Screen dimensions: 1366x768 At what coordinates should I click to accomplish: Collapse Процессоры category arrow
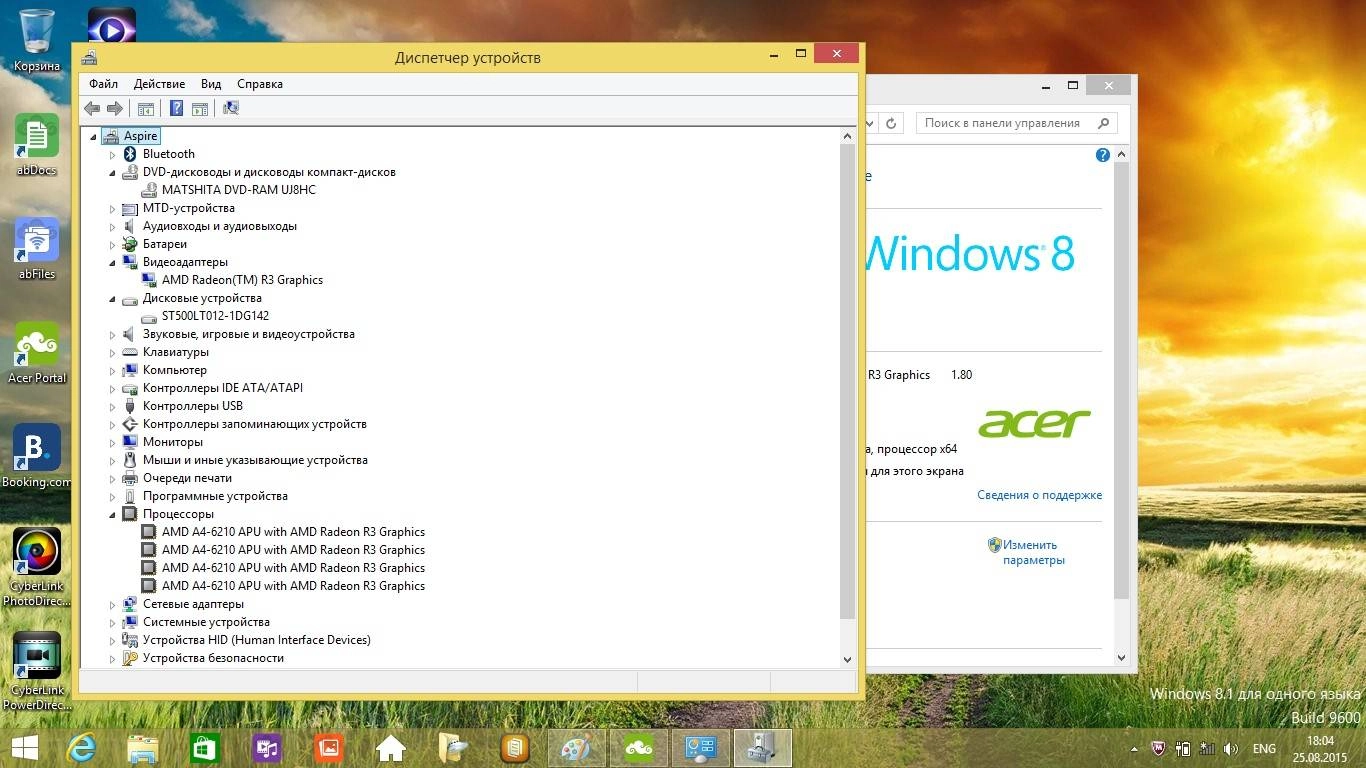(x=112, y=514)
